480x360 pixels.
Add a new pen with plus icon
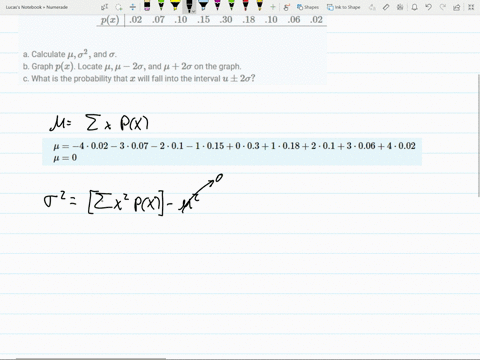click(273, 7)
